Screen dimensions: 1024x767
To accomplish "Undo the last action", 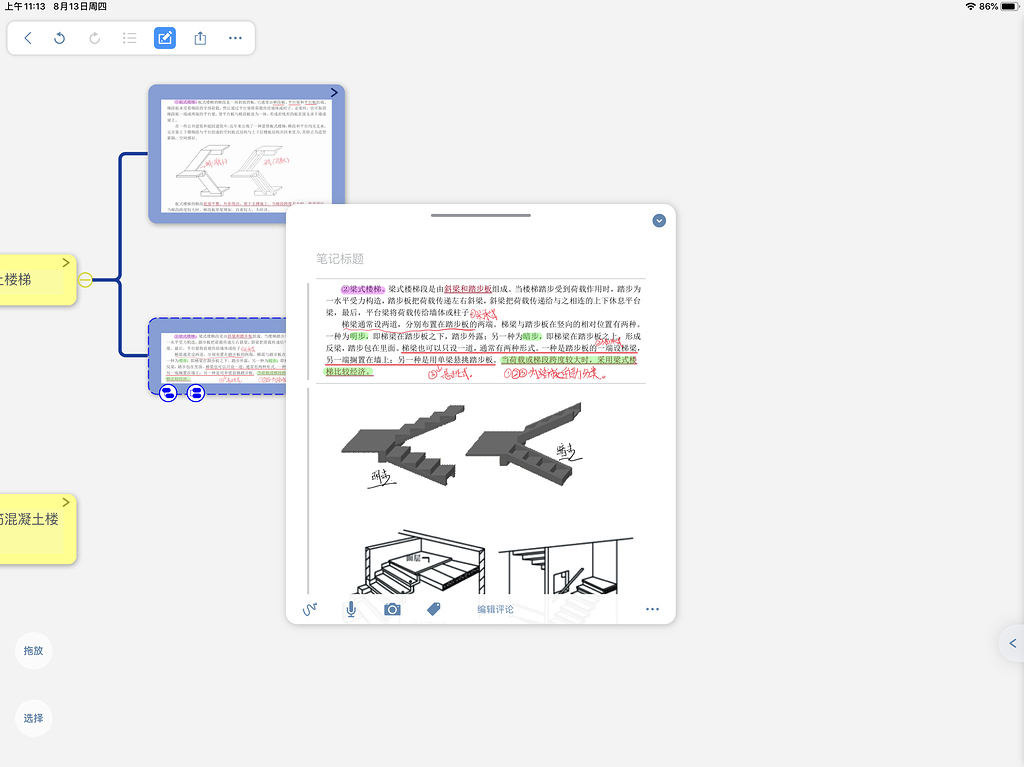I will [x=60, y=38].
